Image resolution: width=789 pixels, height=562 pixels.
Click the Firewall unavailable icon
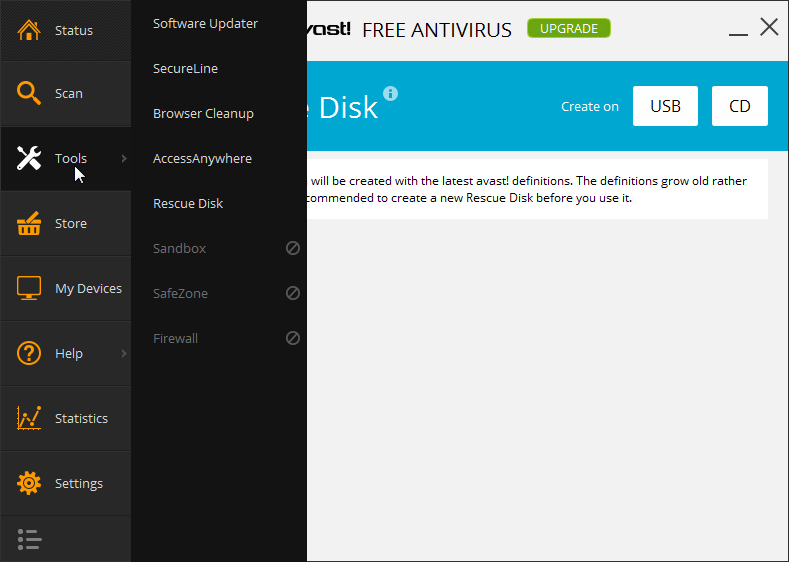tap(293, 338)
